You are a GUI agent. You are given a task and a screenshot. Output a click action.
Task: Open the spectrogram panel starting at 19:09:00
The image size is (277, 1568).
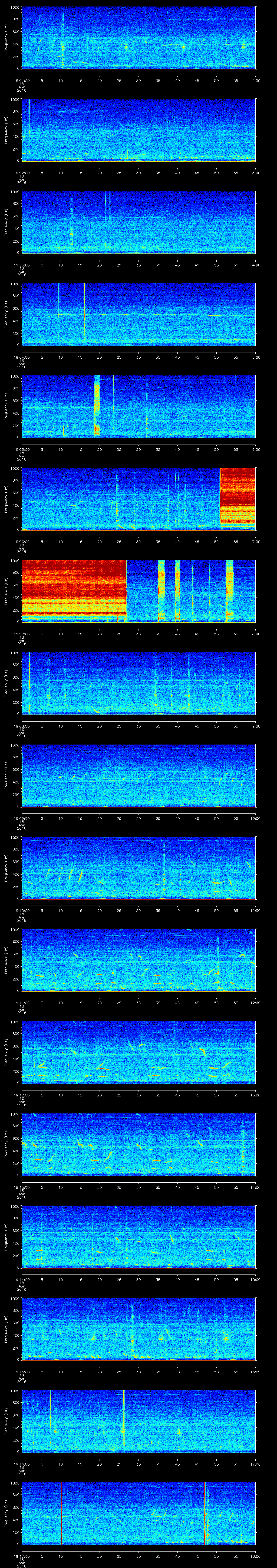tap(138, 775)
